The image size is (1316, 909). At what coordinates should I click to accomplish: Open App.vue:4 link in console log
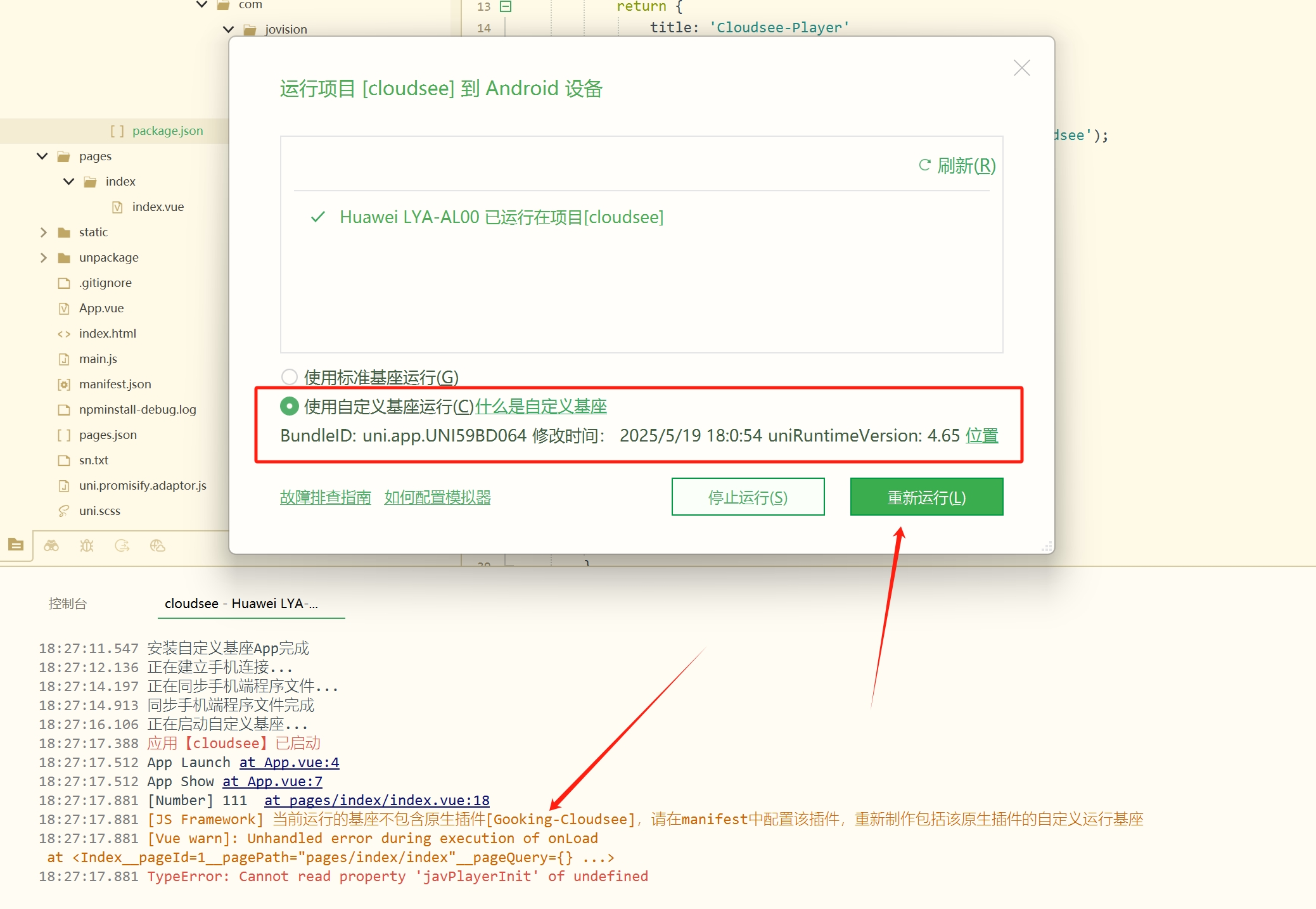point(289,763)
